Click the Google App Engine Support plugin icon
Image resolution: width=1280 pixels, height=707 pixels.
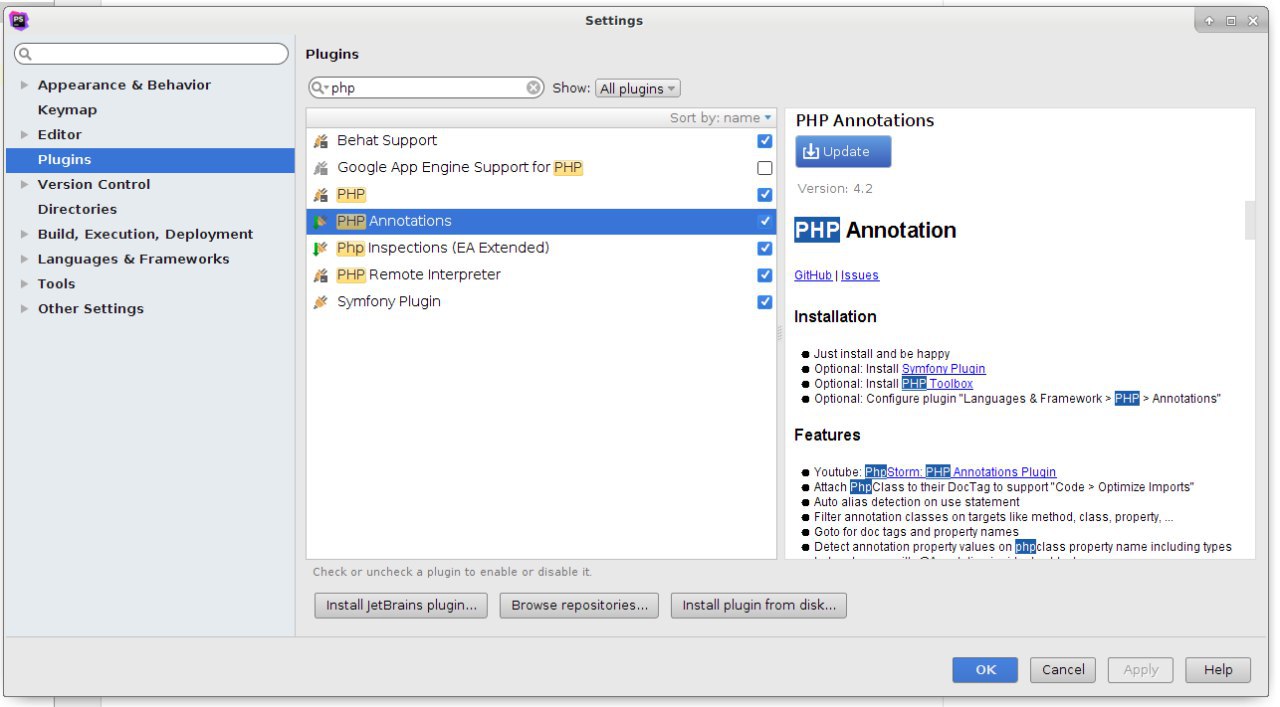tap(321, 168)
